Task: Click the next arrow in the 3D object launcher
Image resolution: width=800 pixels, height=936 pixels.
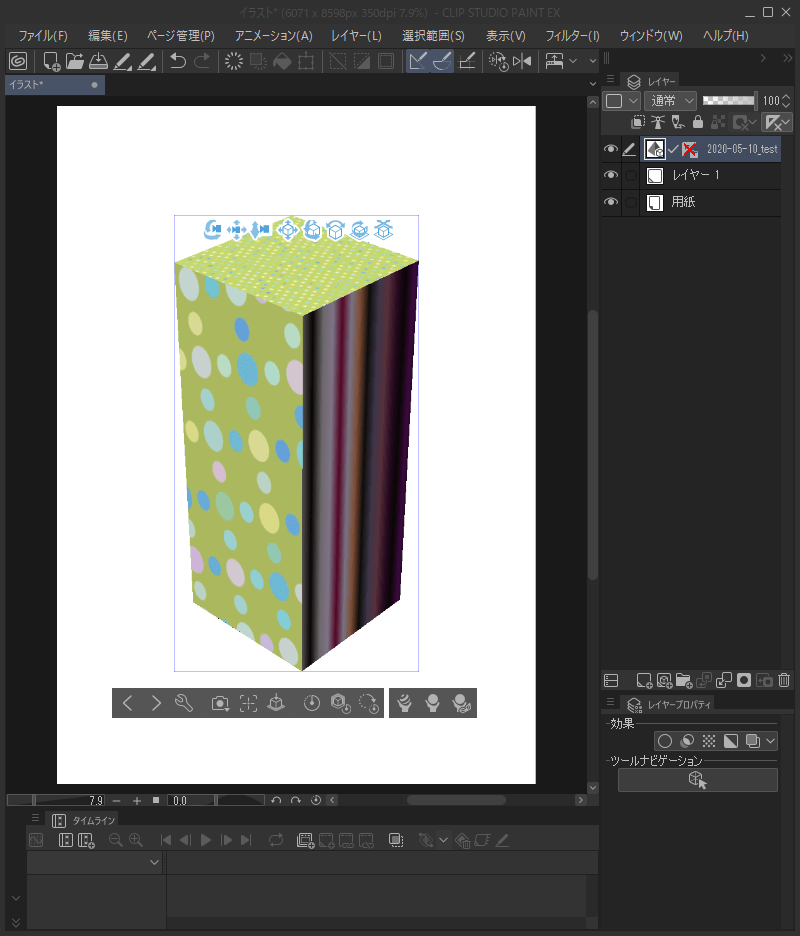Action: 156,702
